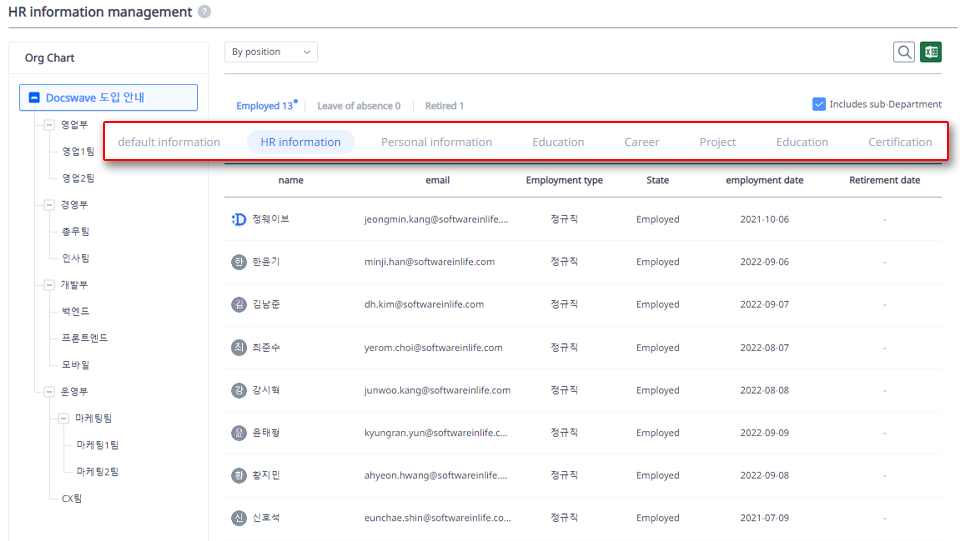
Task: Click the avatar of 윤태형
Action: (x=239, y=433)
